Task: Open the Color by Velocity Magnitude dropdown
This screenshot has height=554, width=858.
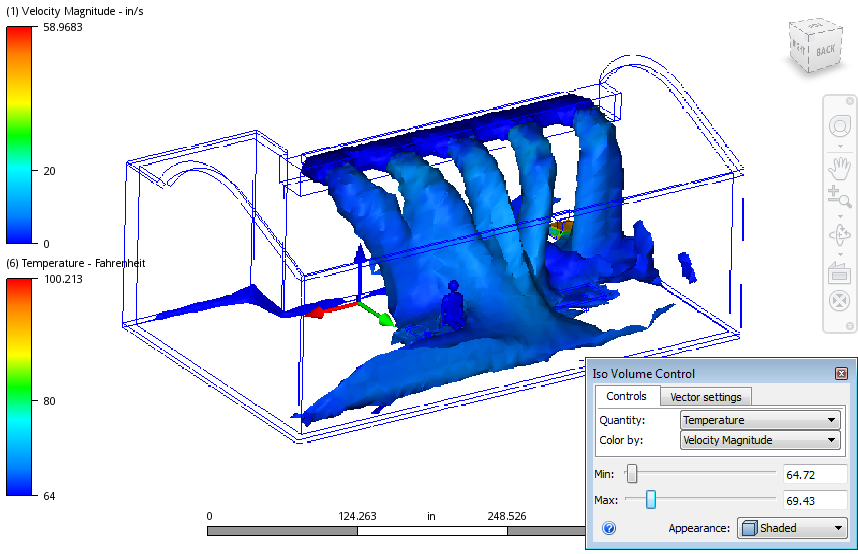Action: [x=760, y=440]
